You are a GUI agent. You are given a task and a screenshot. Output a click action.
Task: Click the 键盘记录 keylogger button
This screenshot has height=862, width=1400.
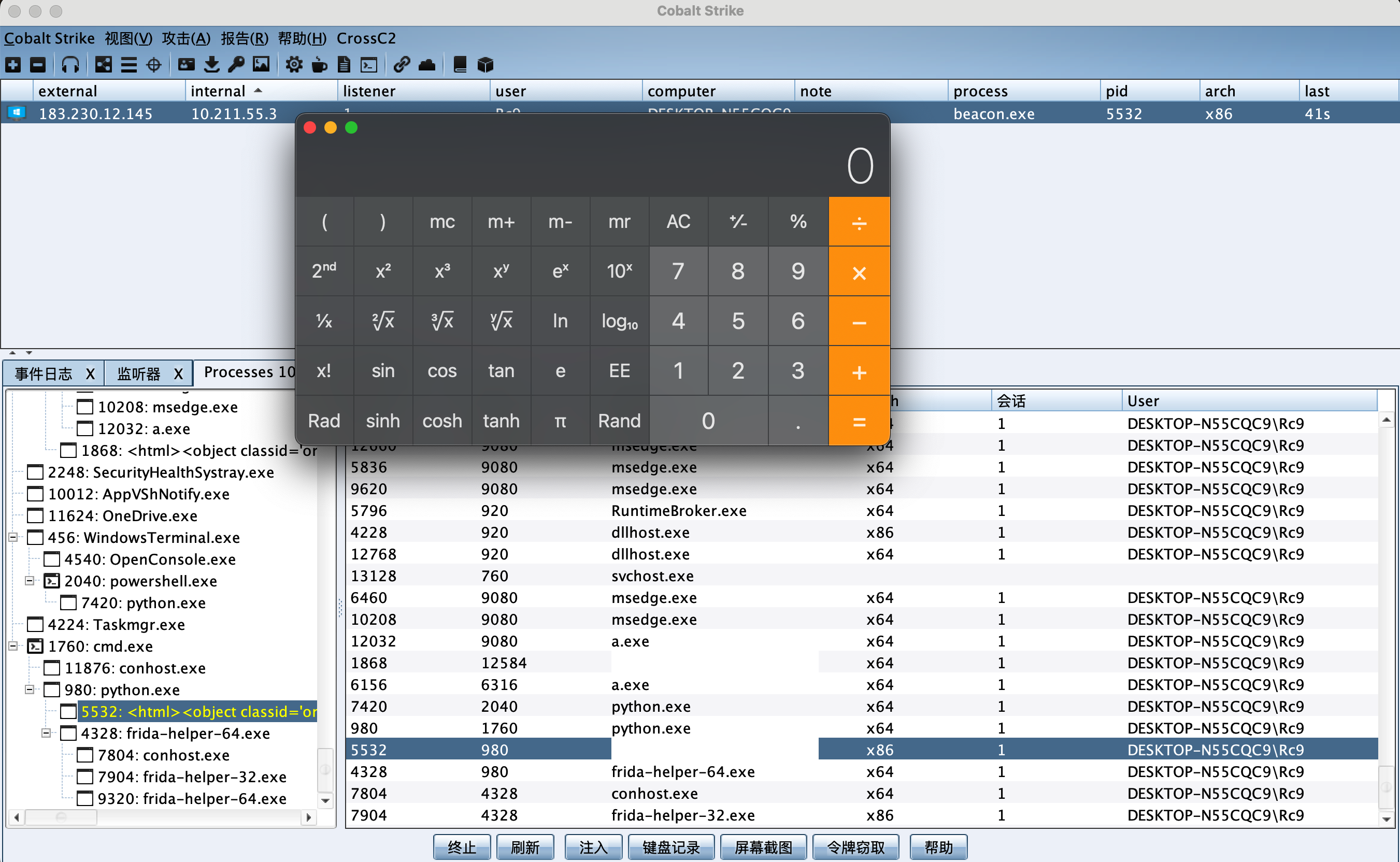click(x=671, y=847)
